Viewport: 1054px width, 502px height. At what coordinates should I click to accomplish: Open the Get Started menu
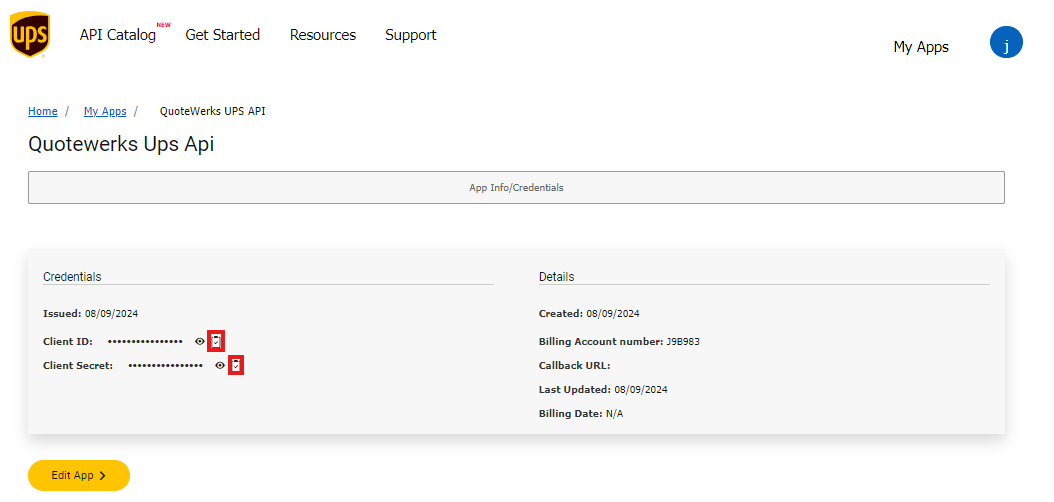tap(222, 35)
